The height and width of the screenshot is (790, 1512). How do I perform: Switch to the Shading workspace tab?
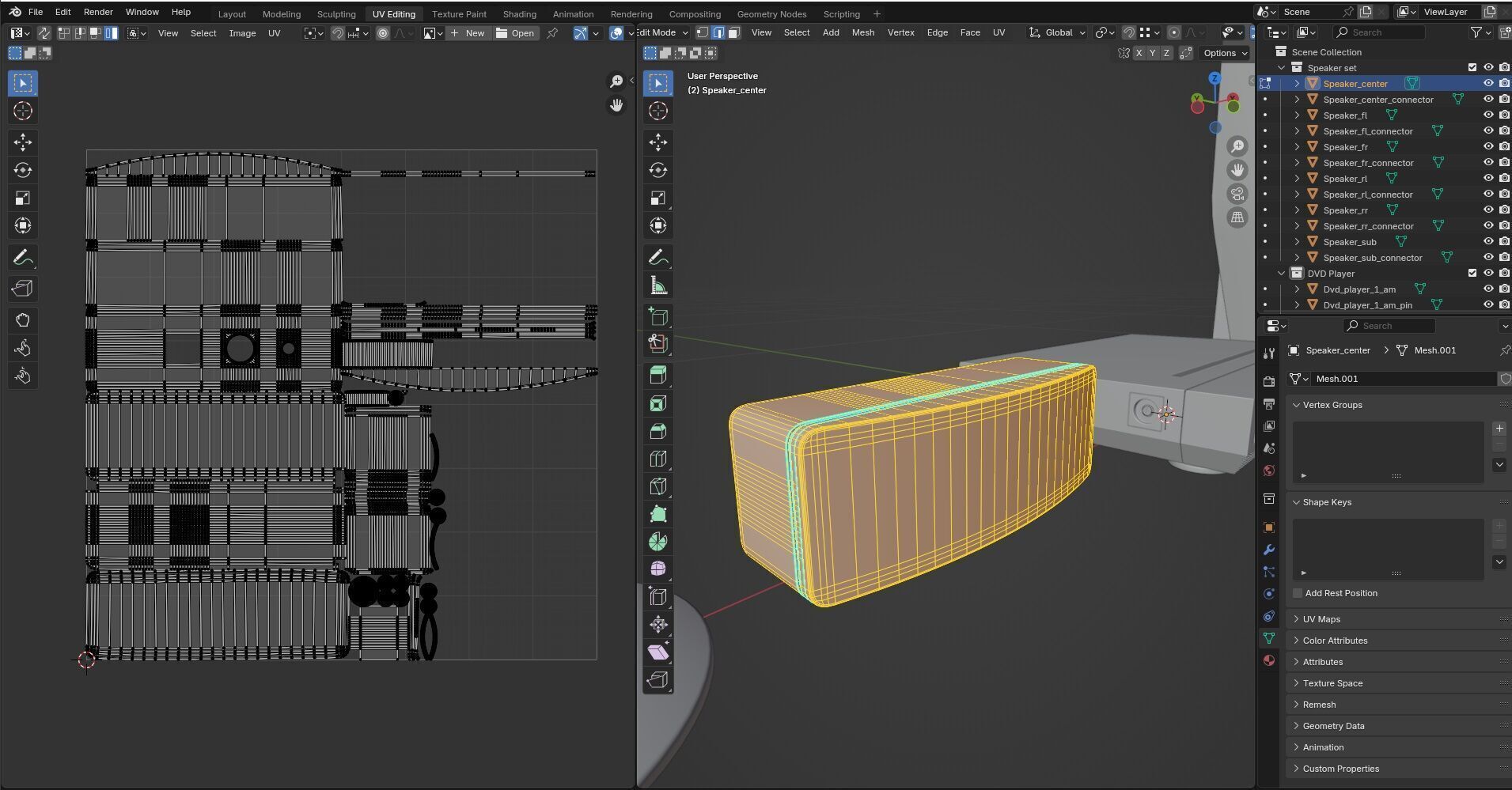tap(519, 14)
